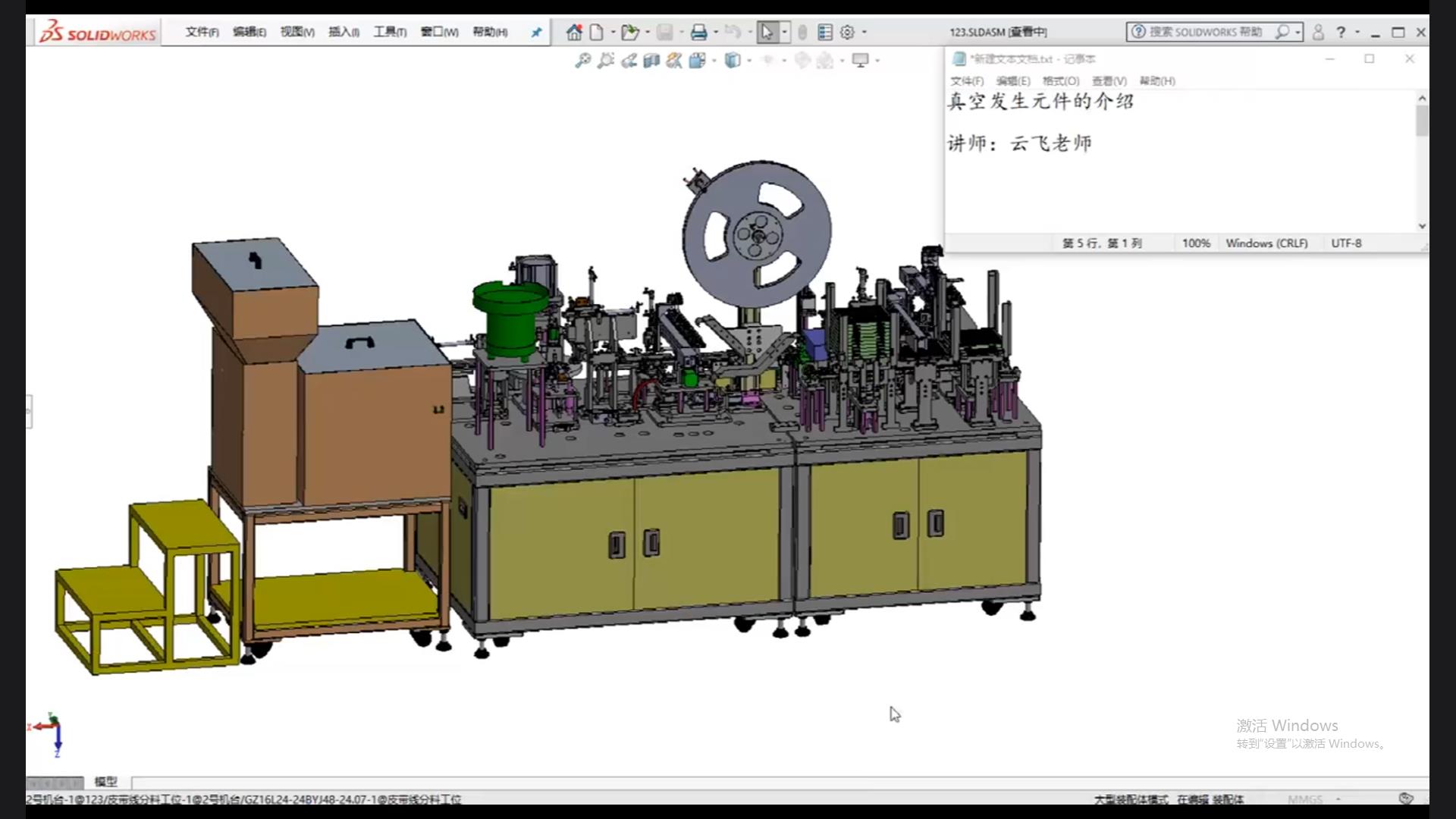
Task: Click the Display Style cube icon
Action: tap(732, 61)
